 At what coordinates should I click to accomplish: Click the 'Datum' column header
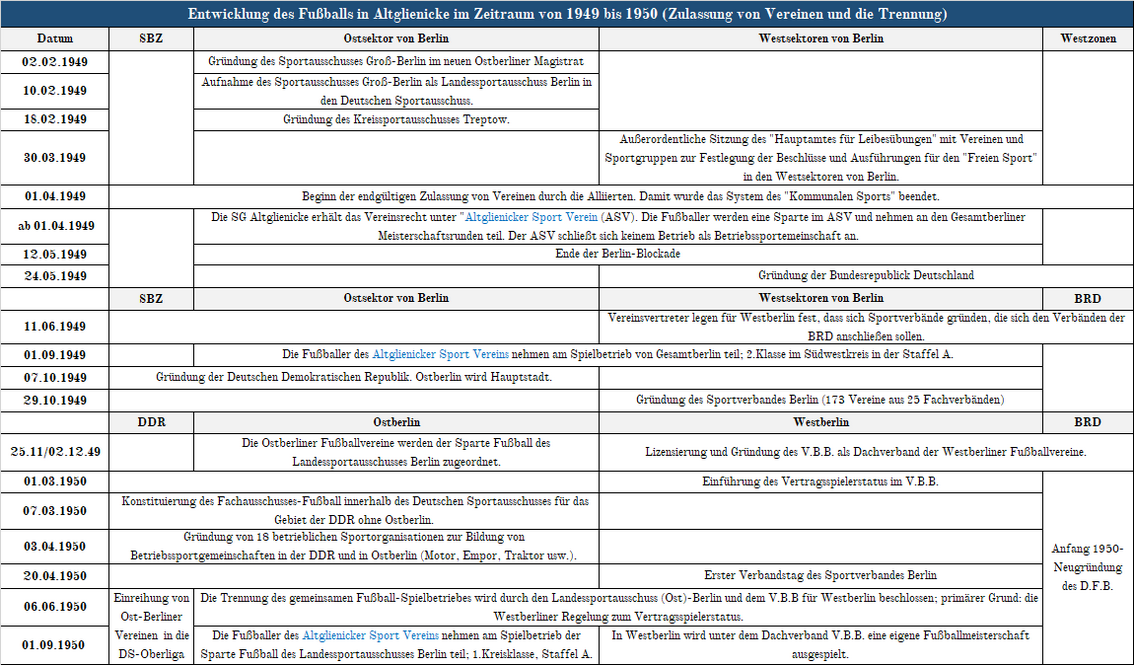tap(55, 38)
